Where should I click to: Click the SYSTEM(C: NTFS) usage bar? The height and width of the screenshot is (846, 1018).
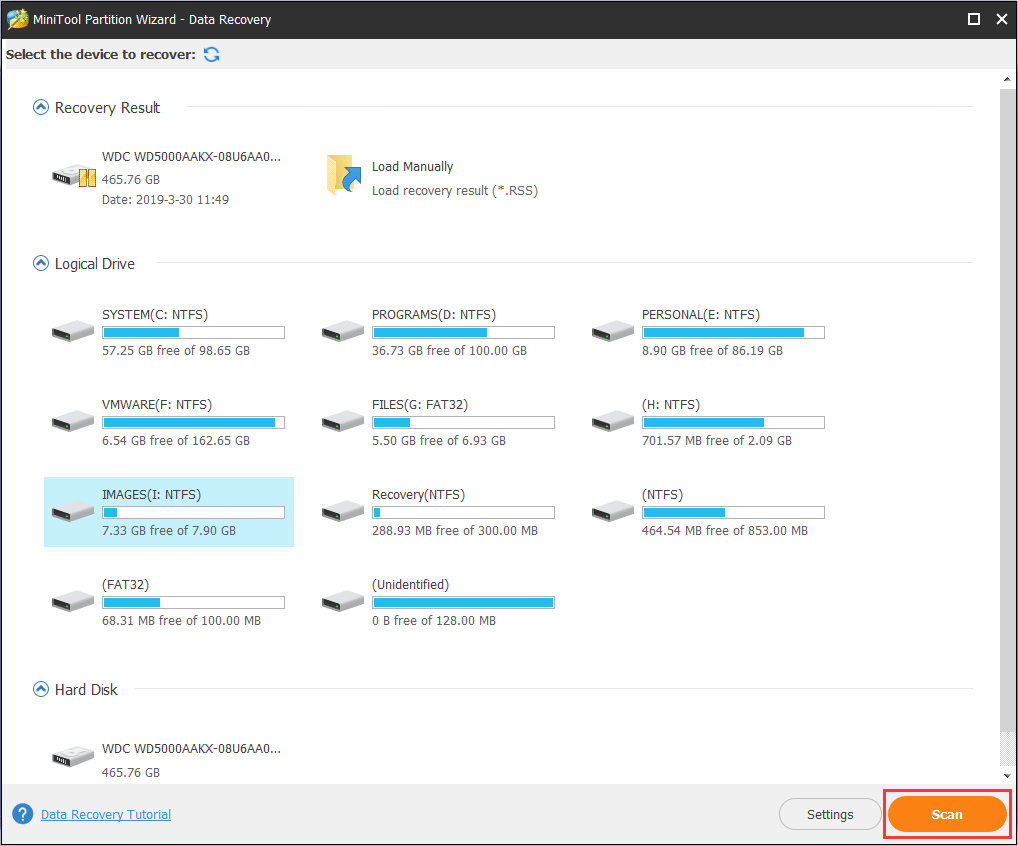(193, 332)
